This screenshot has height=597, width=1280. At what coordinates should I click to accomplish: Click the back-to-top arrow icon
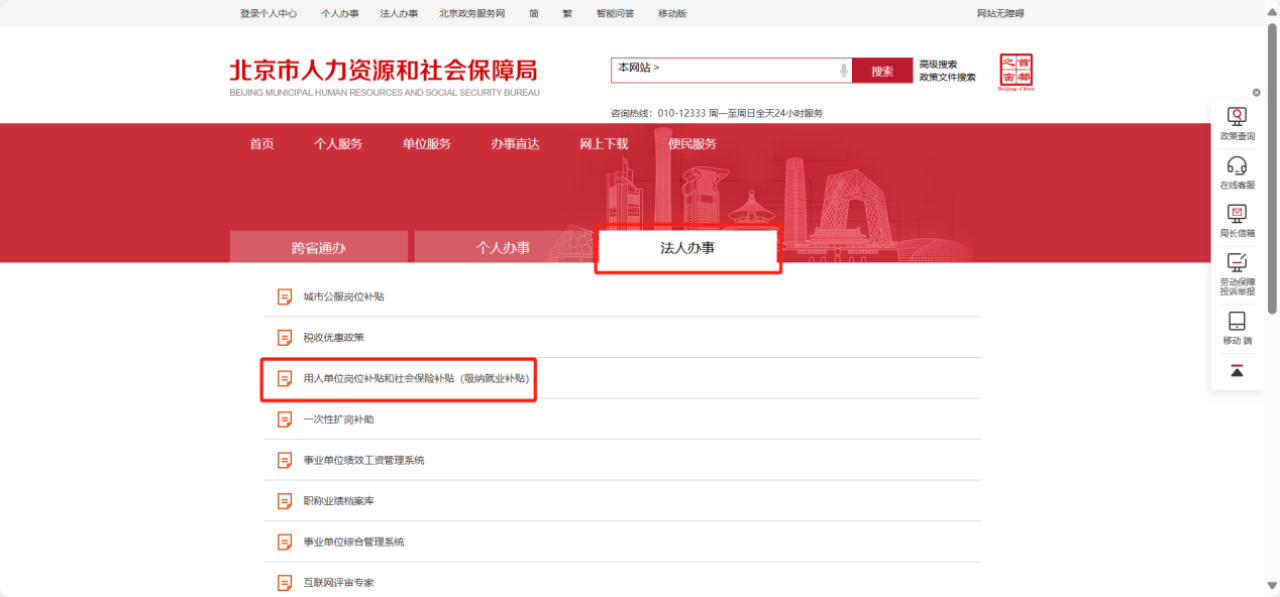1237,371
